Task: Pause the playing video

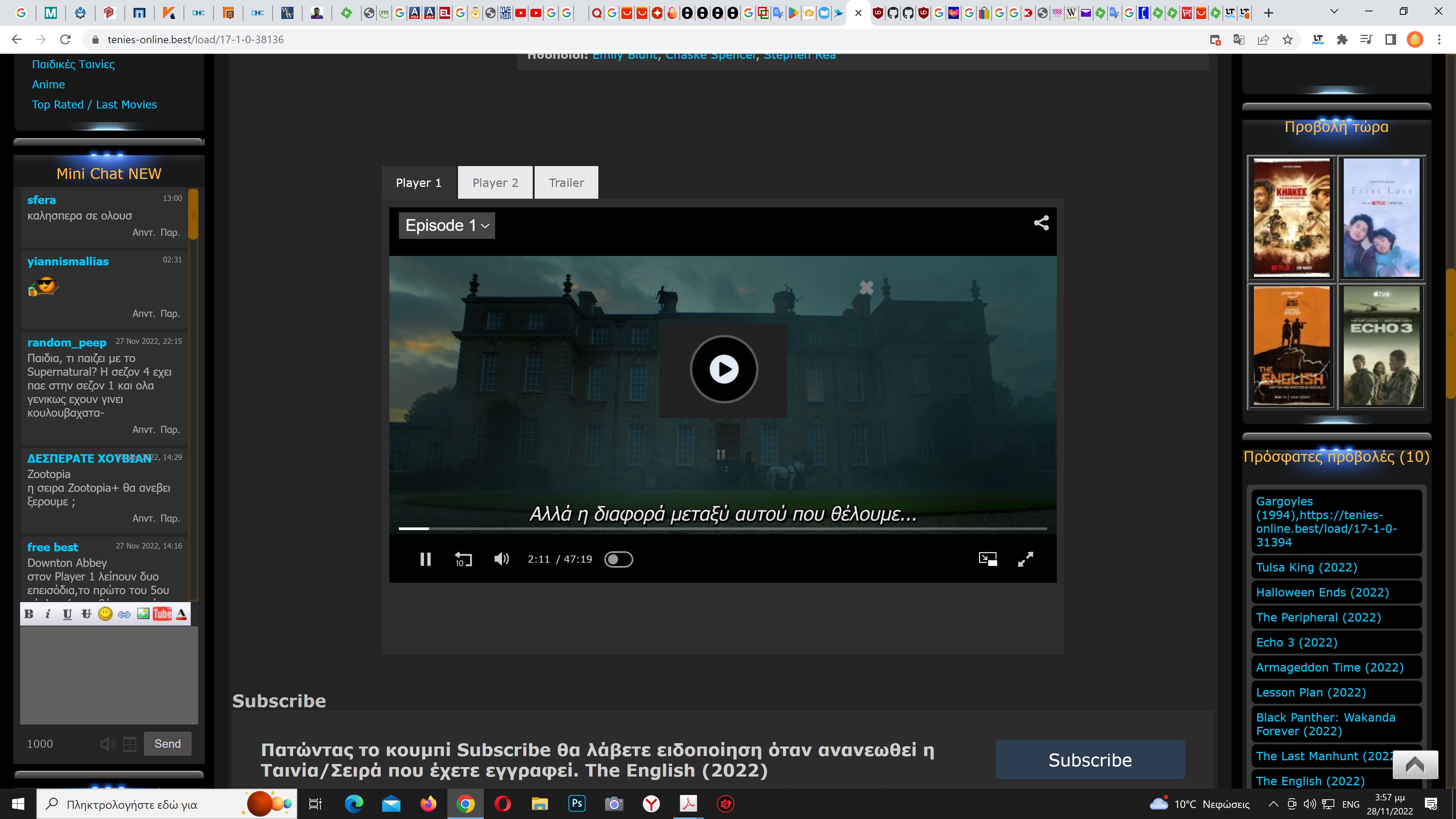Action: click(425, 559)
